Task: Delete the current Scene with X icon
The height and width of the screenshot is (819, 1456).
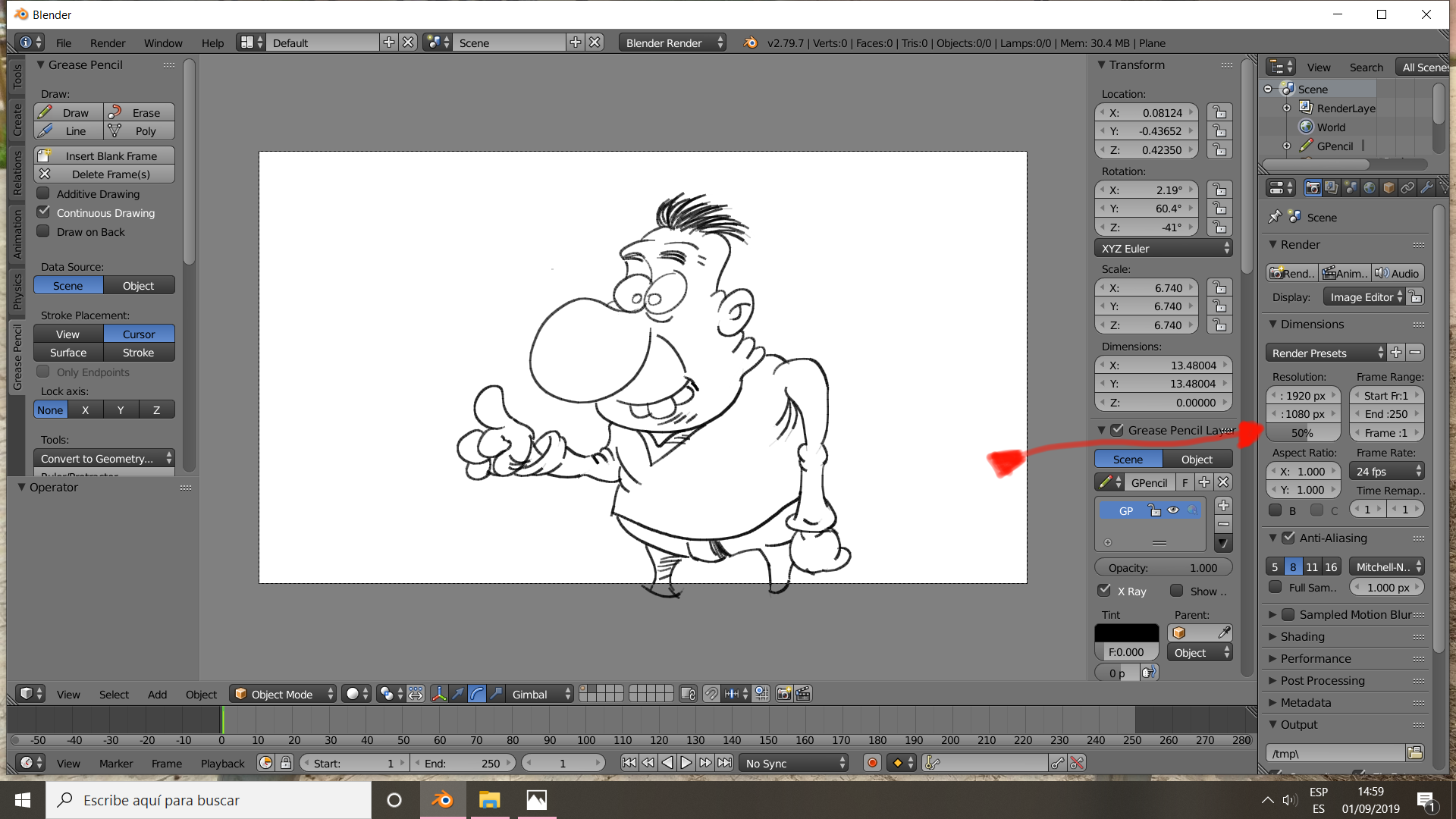Action: 595,42
